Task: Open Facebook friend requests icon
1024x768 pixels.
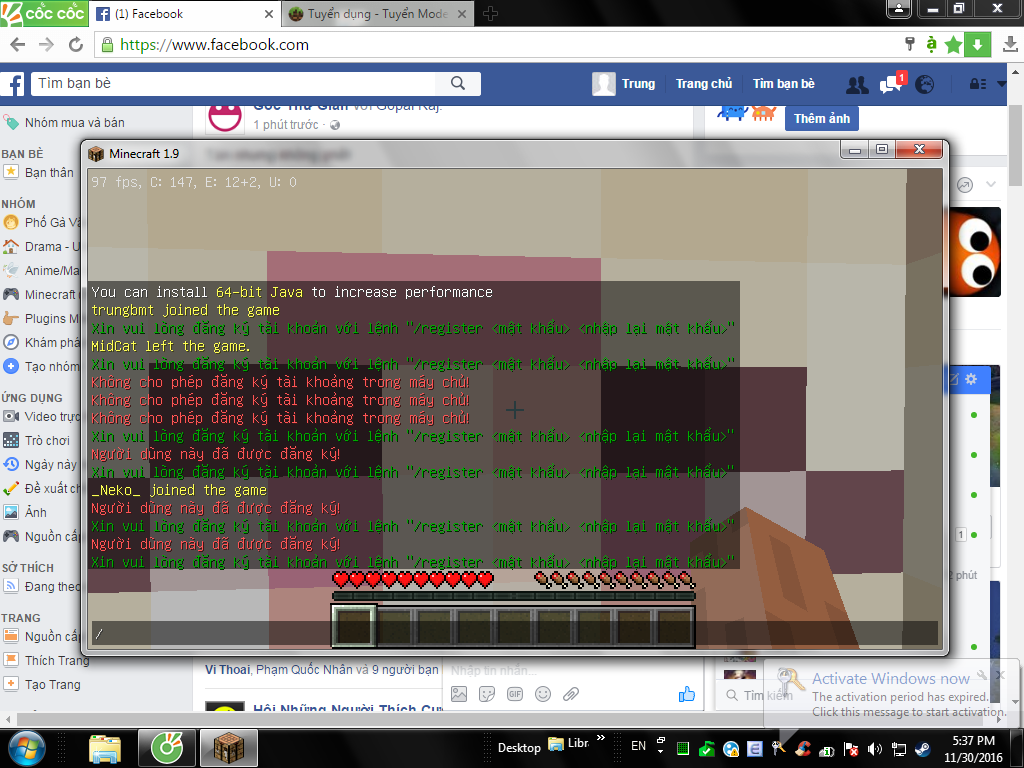Action: [857, 84]
